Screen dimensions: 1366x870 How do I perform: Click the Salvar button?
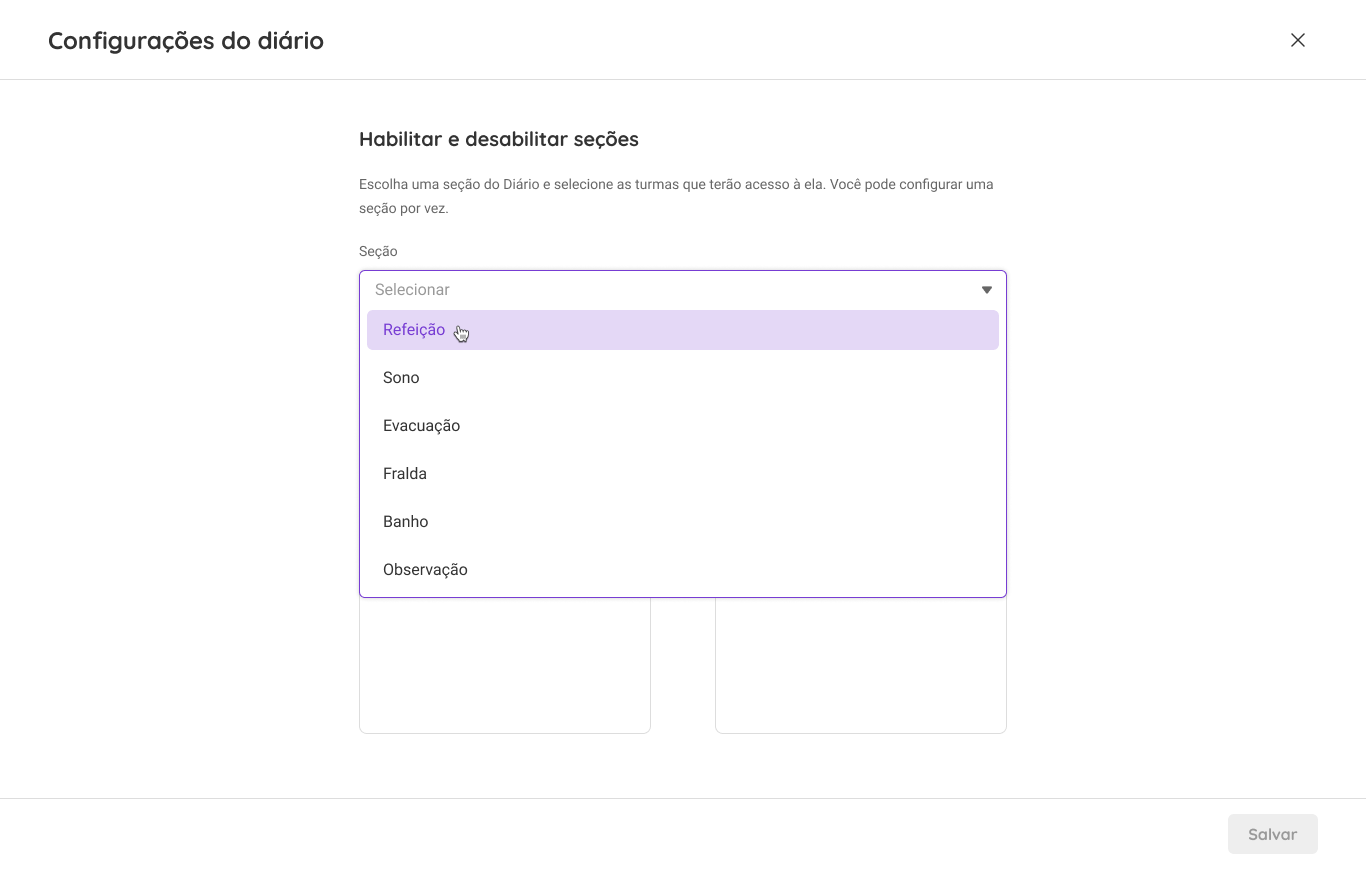click(x=1273, y=834)
